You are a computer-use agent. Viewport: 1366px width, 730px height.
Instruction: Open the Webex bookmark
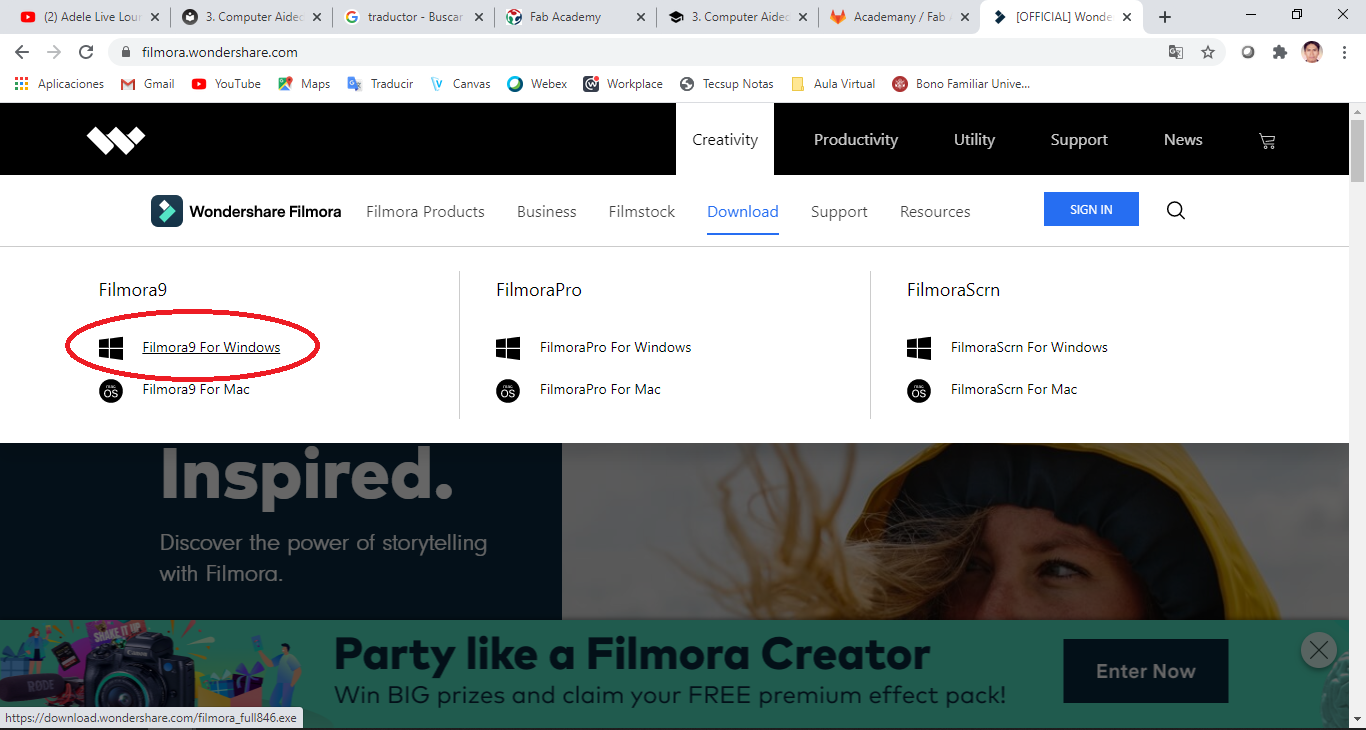(537, 84)
